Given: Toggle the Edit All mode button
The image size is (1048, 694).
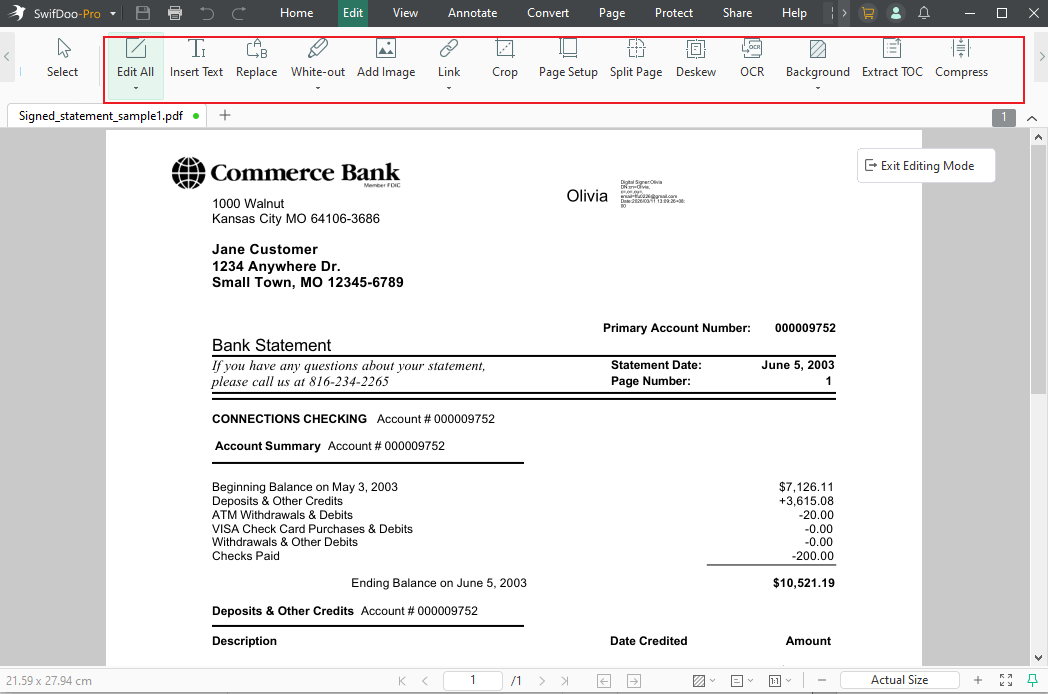Looking at the screenshot, I should 135,58.
